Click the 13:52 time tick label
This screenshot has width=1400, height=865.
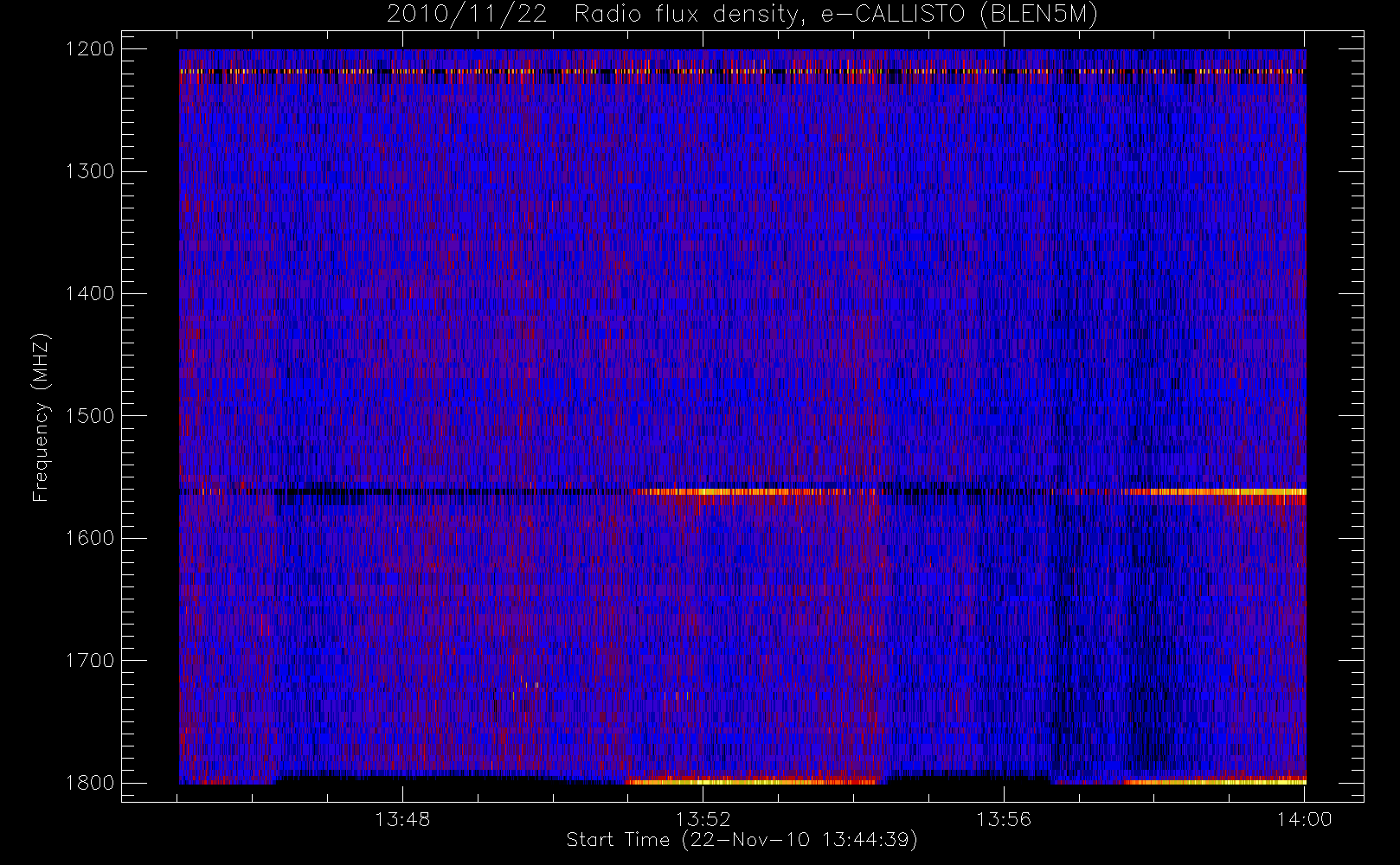(703, 818)
